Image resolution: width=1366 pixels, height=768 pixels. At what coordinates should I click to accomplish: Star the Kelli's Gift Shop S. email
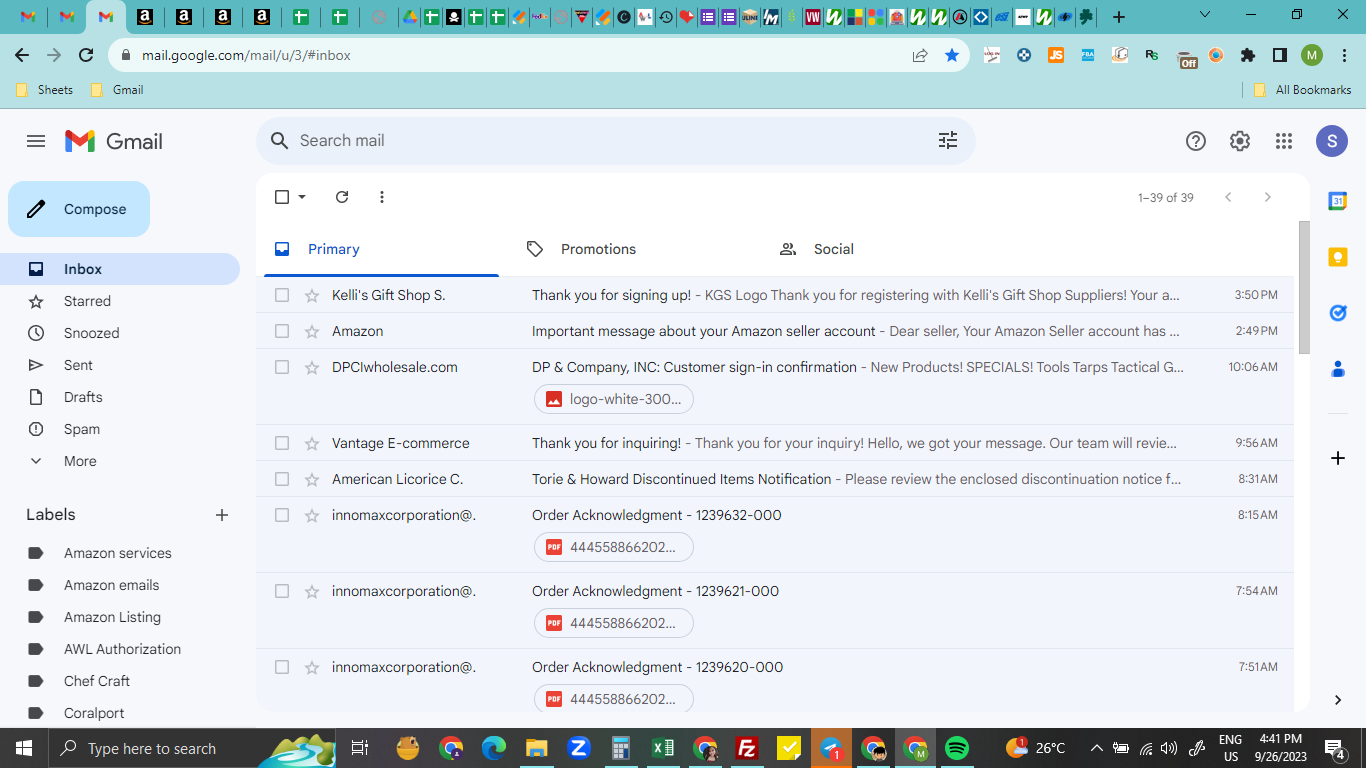312,295
